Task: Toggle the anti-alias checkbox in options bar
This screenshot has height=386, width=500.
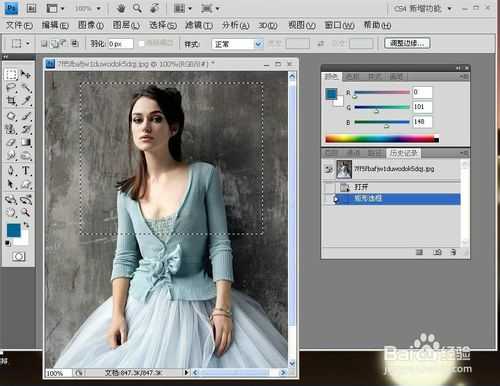Action: (x=141, y=44)
